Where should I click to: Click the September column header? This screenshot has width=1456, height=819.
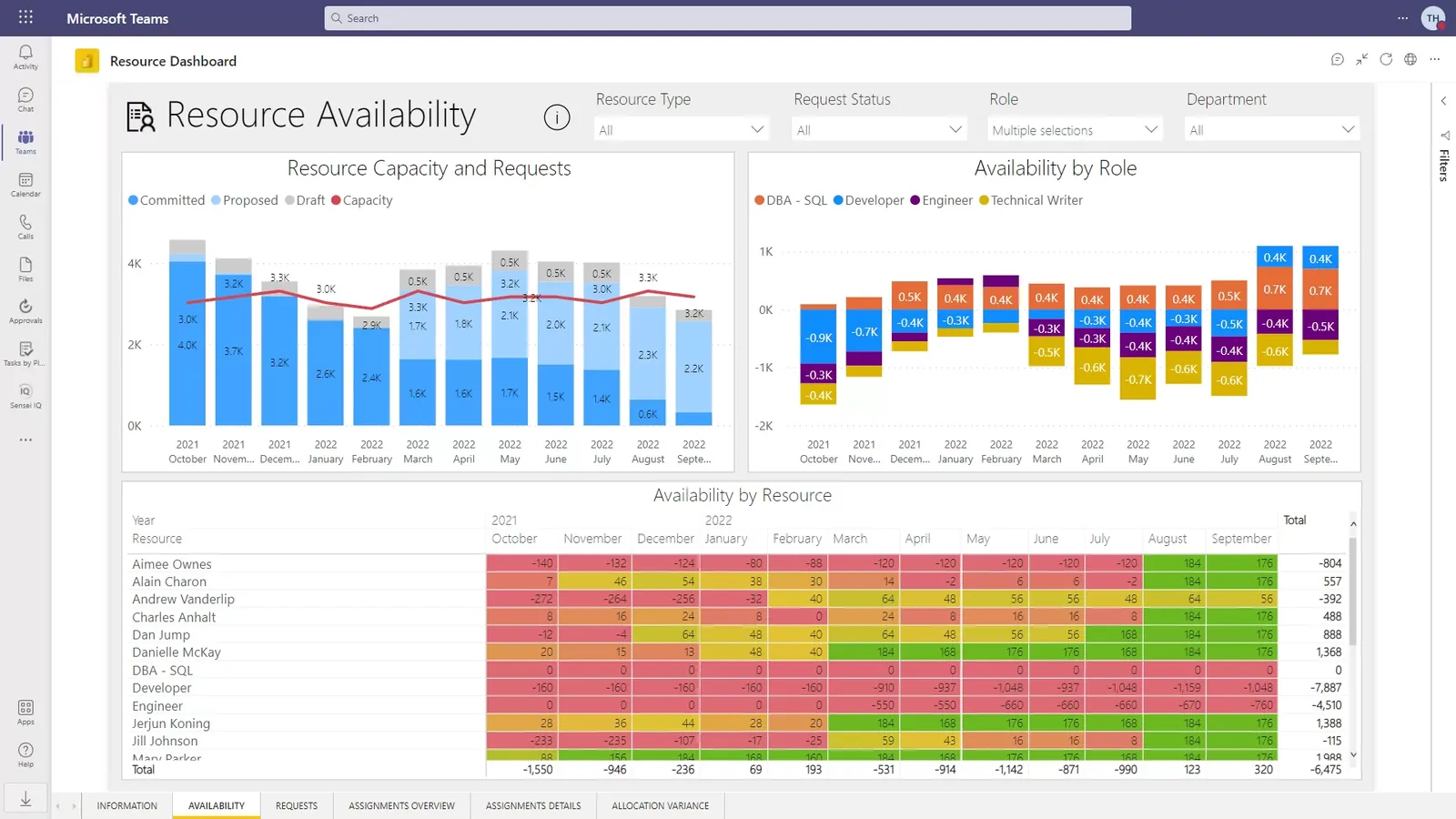tap(1241, 539)
